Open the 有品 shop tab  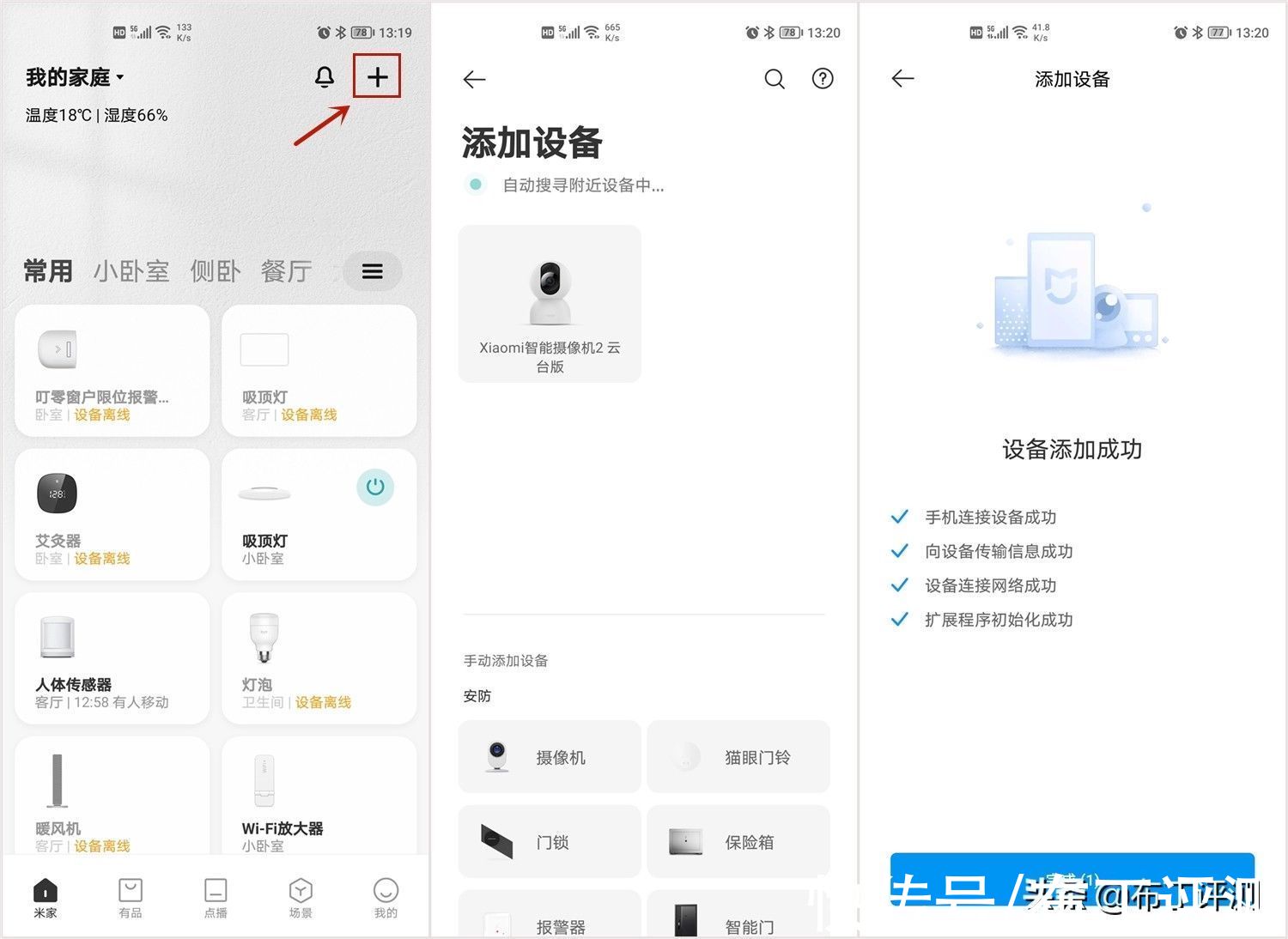click(x=131, y=898)
